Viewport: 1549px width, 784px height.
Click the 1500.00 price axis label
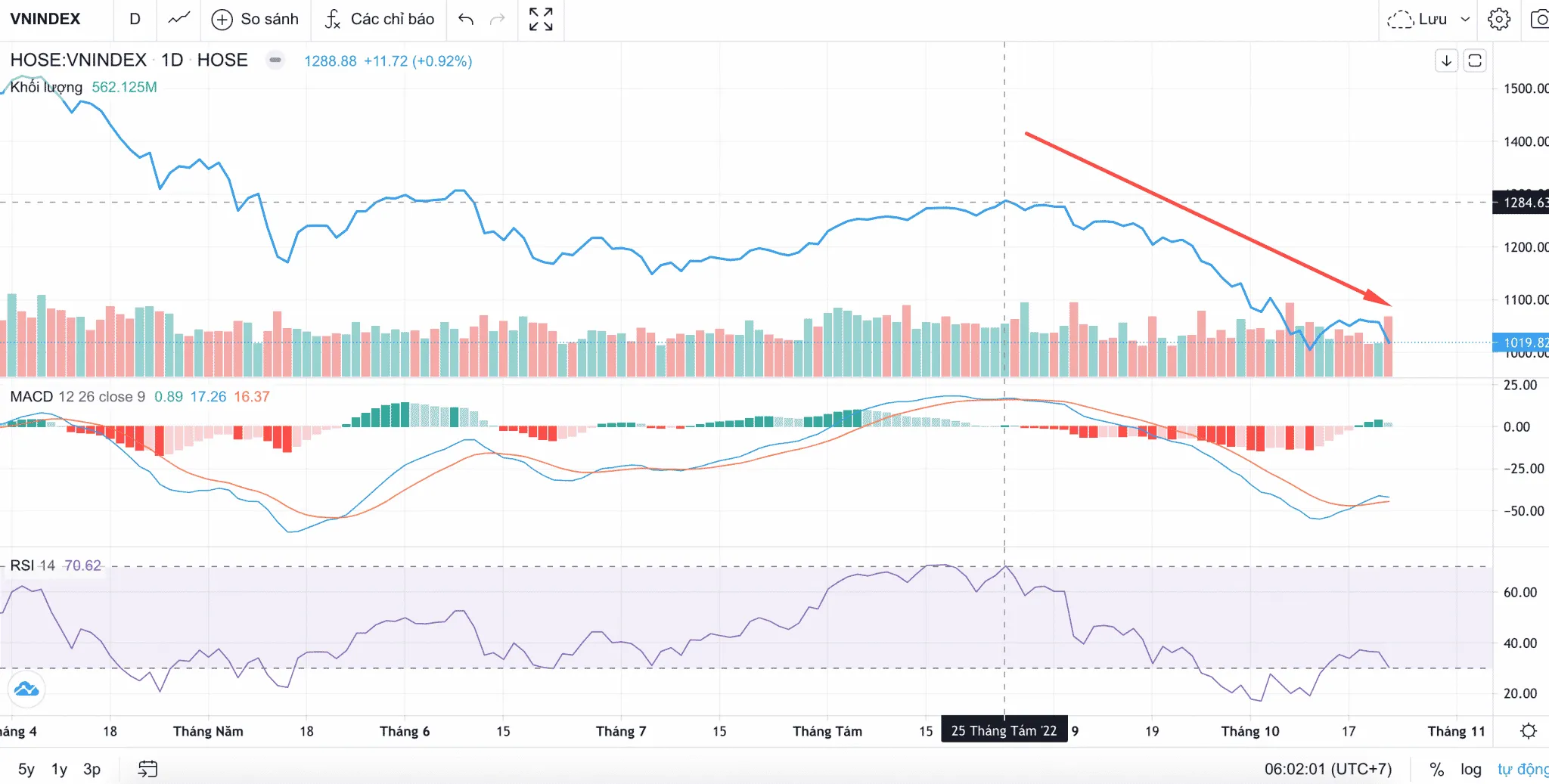(x=1525, y=88)
